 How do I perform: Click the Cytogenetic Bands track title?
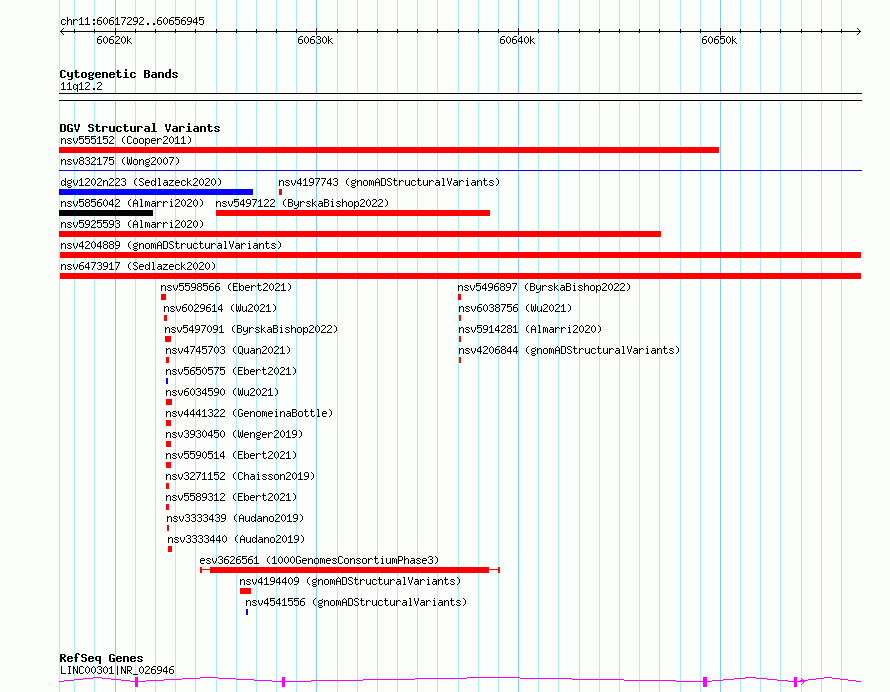pyautogui.click(x=119, y=74)
